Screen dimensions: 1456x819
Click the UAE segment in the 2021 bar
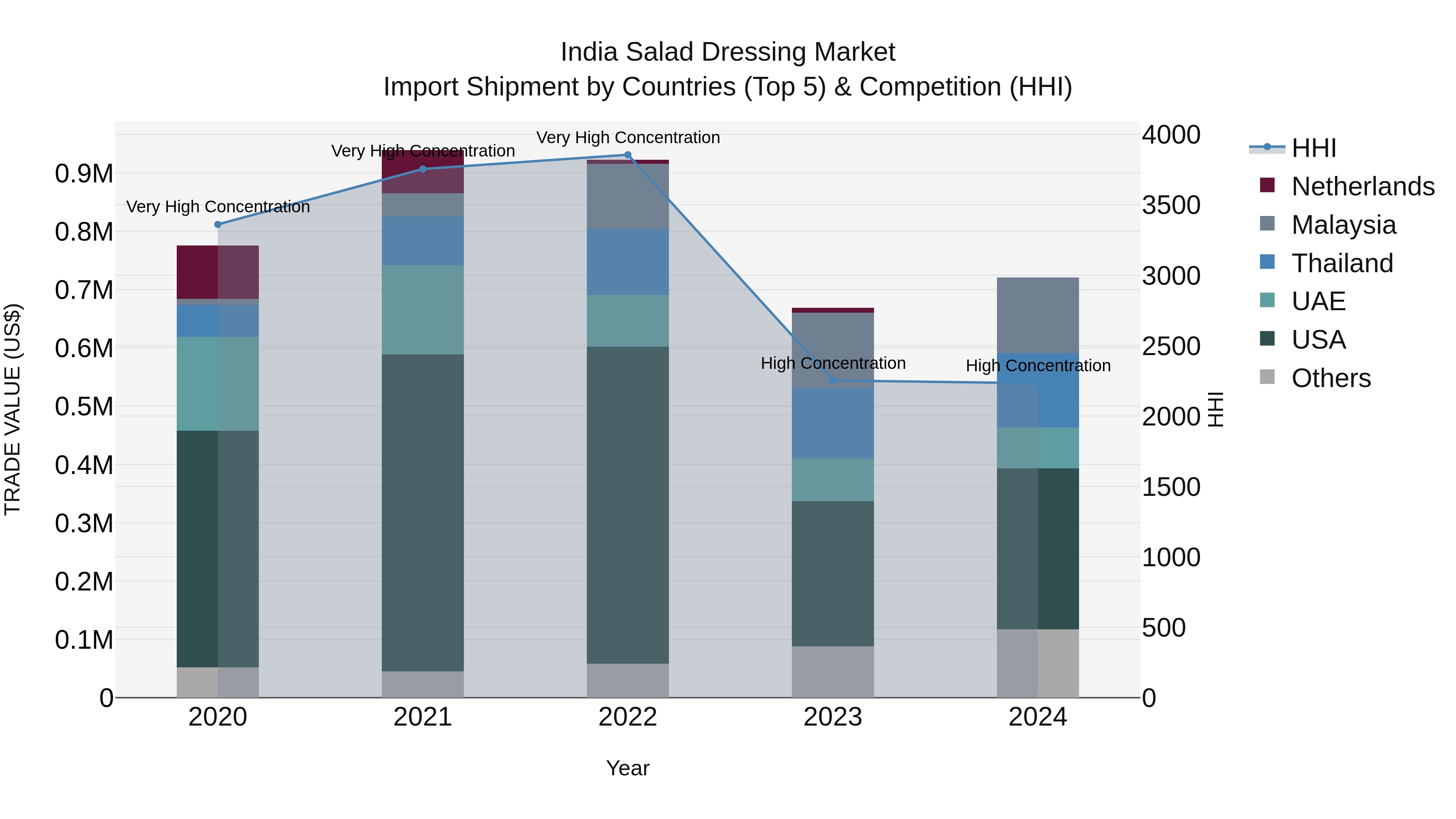(x=423, y=310)
